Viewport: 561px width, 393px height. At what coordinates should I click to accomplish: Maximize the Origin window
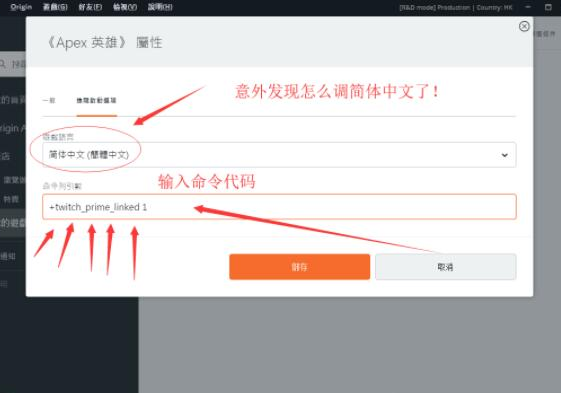(x=548, y=7)
